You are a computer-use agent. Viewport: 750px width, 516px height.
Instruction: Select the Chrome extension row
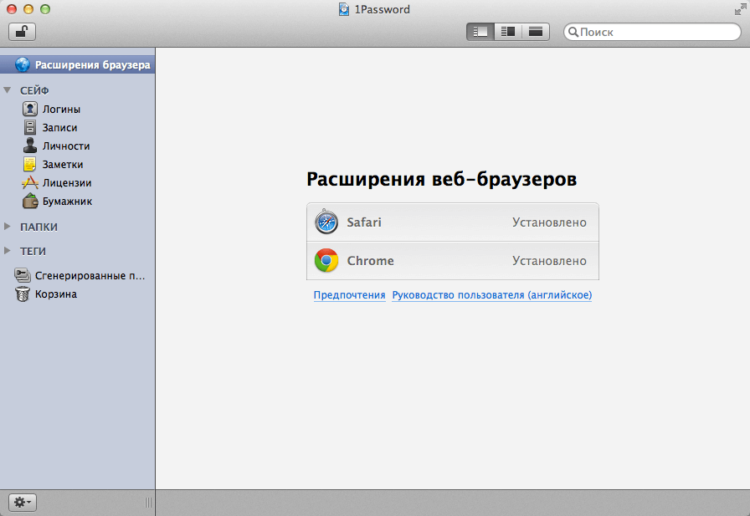[x=452, y=261]
